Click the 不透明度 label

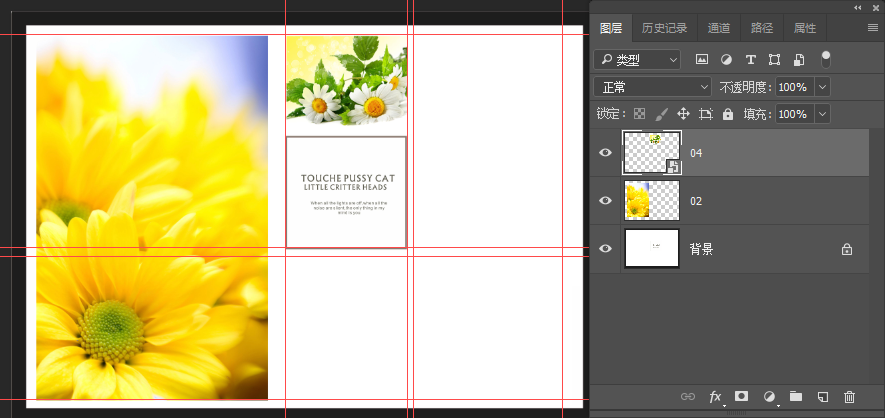pos(745,87)
